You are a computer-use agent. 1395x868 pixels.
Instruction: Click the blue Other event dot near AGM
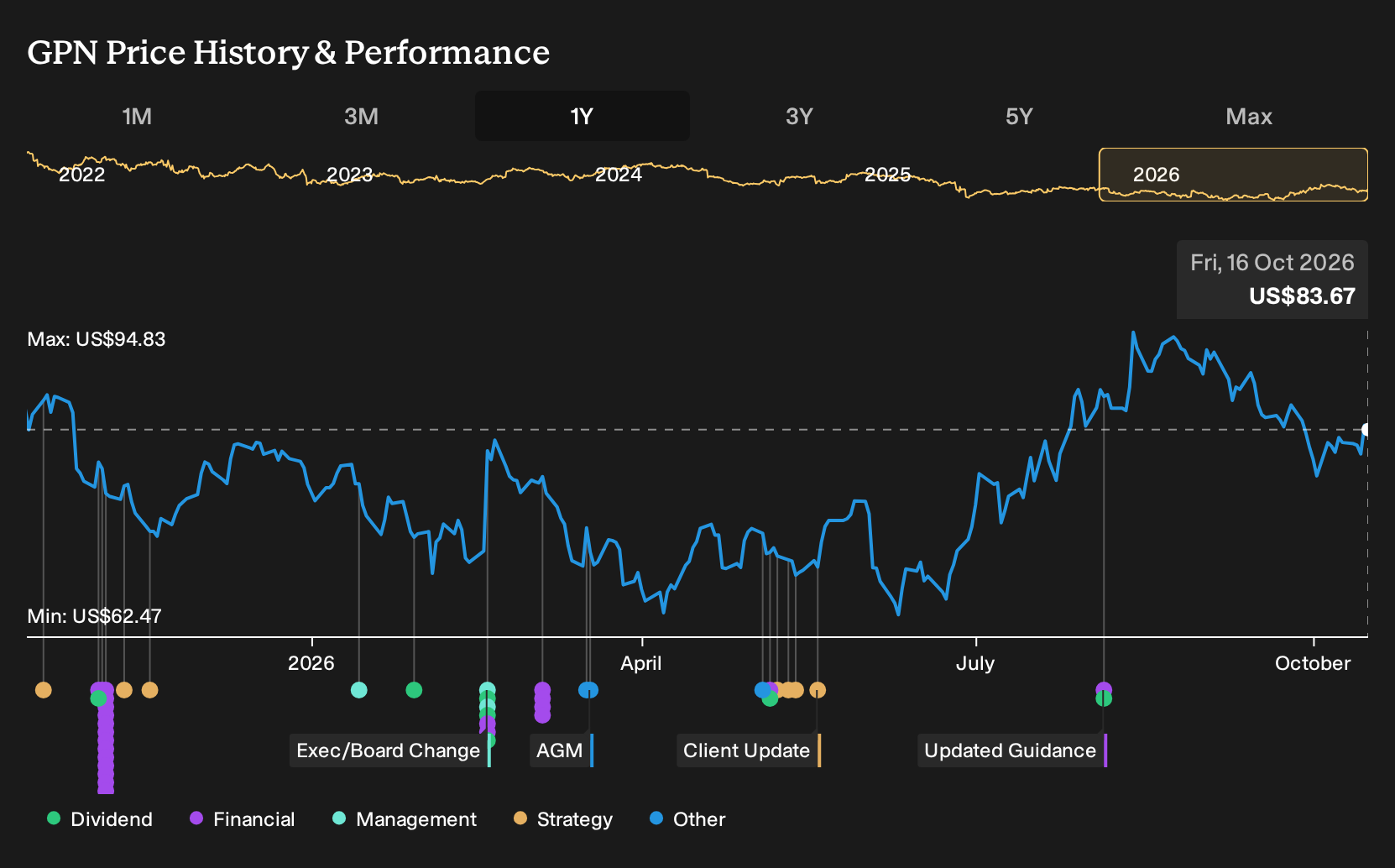pyautogui.click(x=588, y=690)
